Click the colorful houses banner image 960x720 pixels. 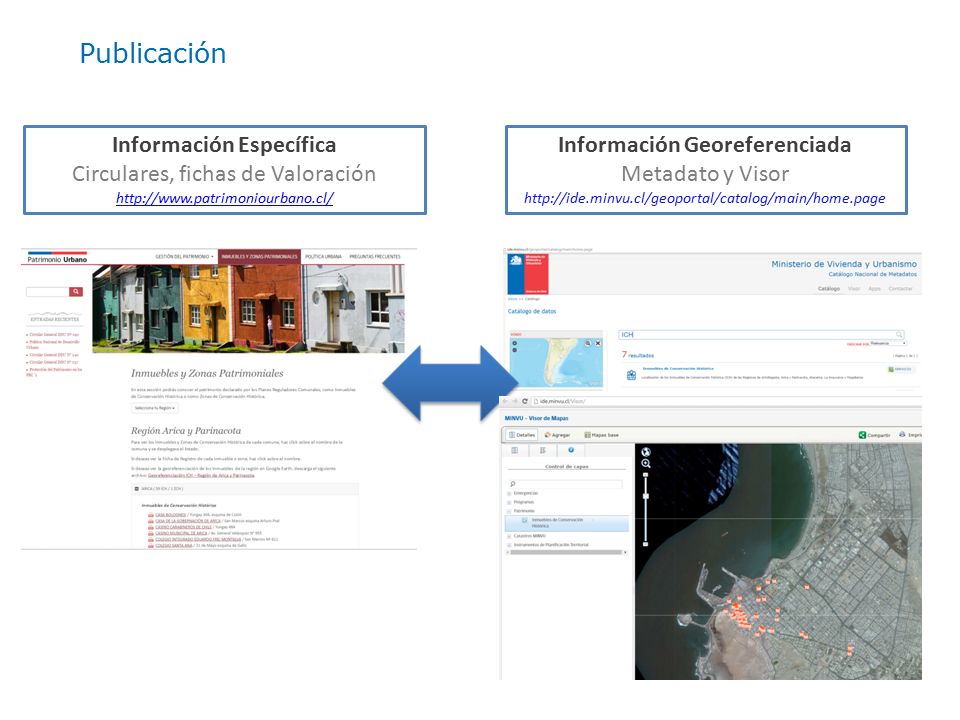(x=248, y=309)
